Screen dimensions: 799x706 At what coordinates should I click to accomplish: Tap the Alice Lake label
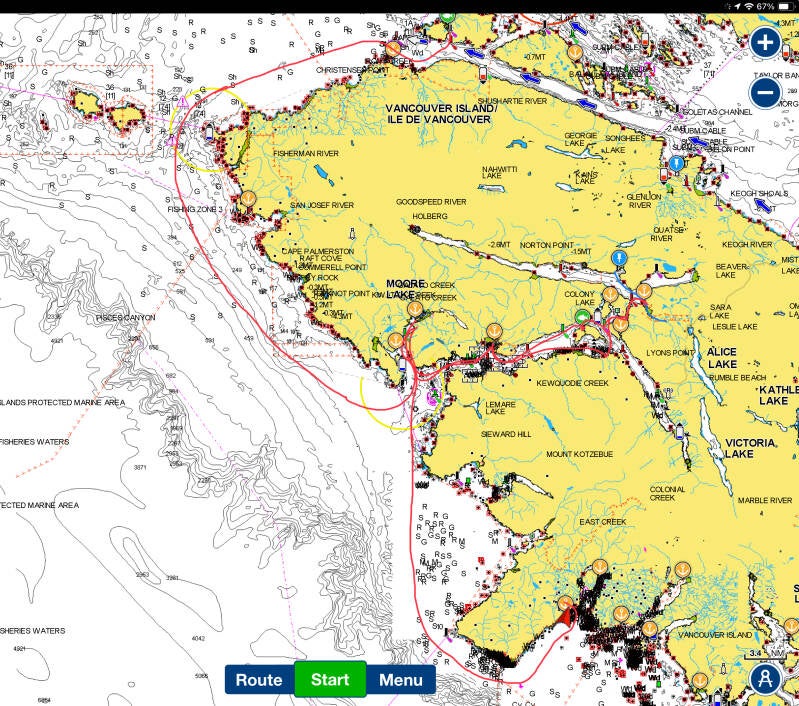pos(722,358)
